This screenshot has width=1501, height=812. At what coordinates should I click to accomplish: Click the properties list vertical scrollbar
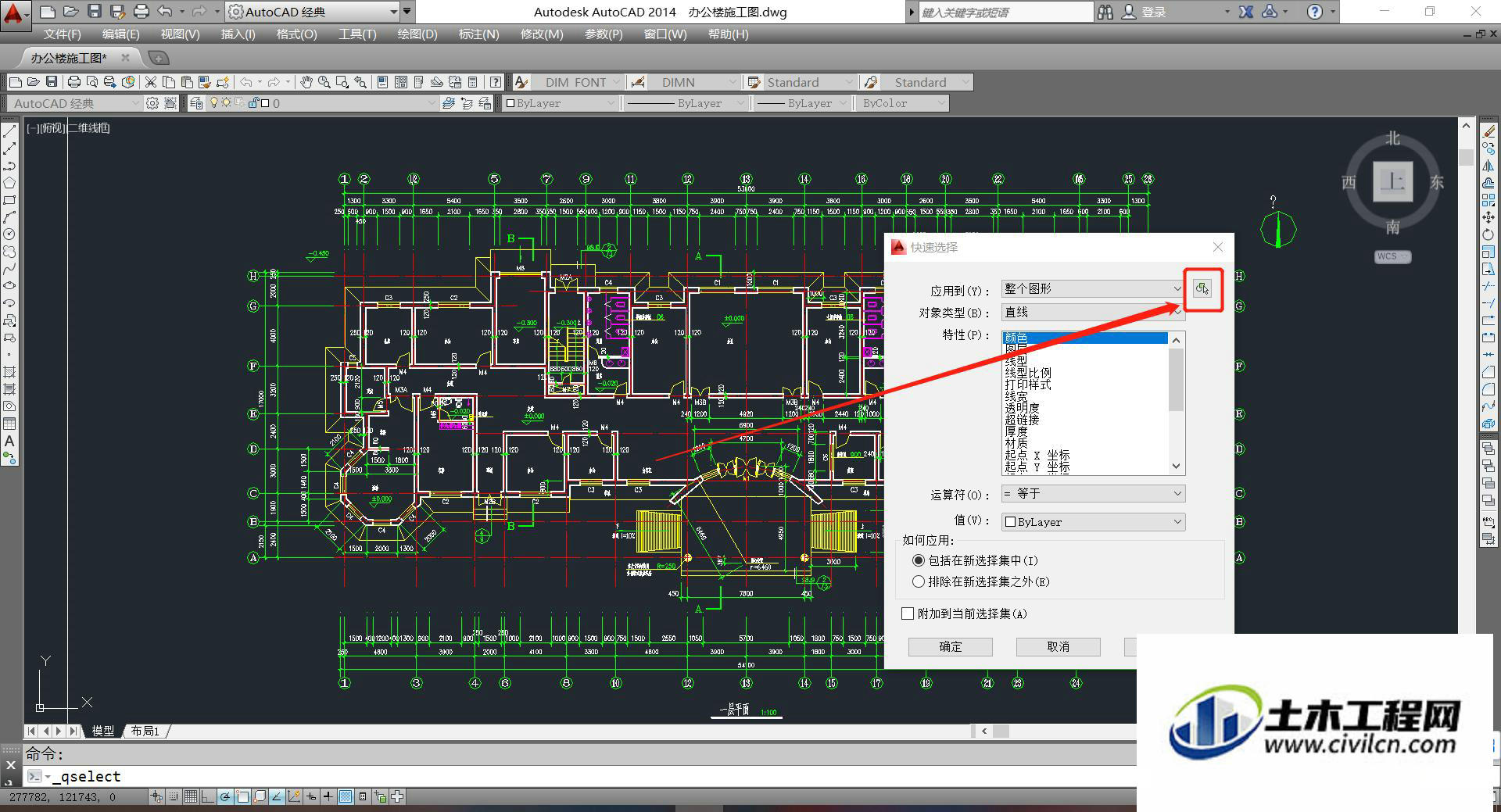point(1177,402)
